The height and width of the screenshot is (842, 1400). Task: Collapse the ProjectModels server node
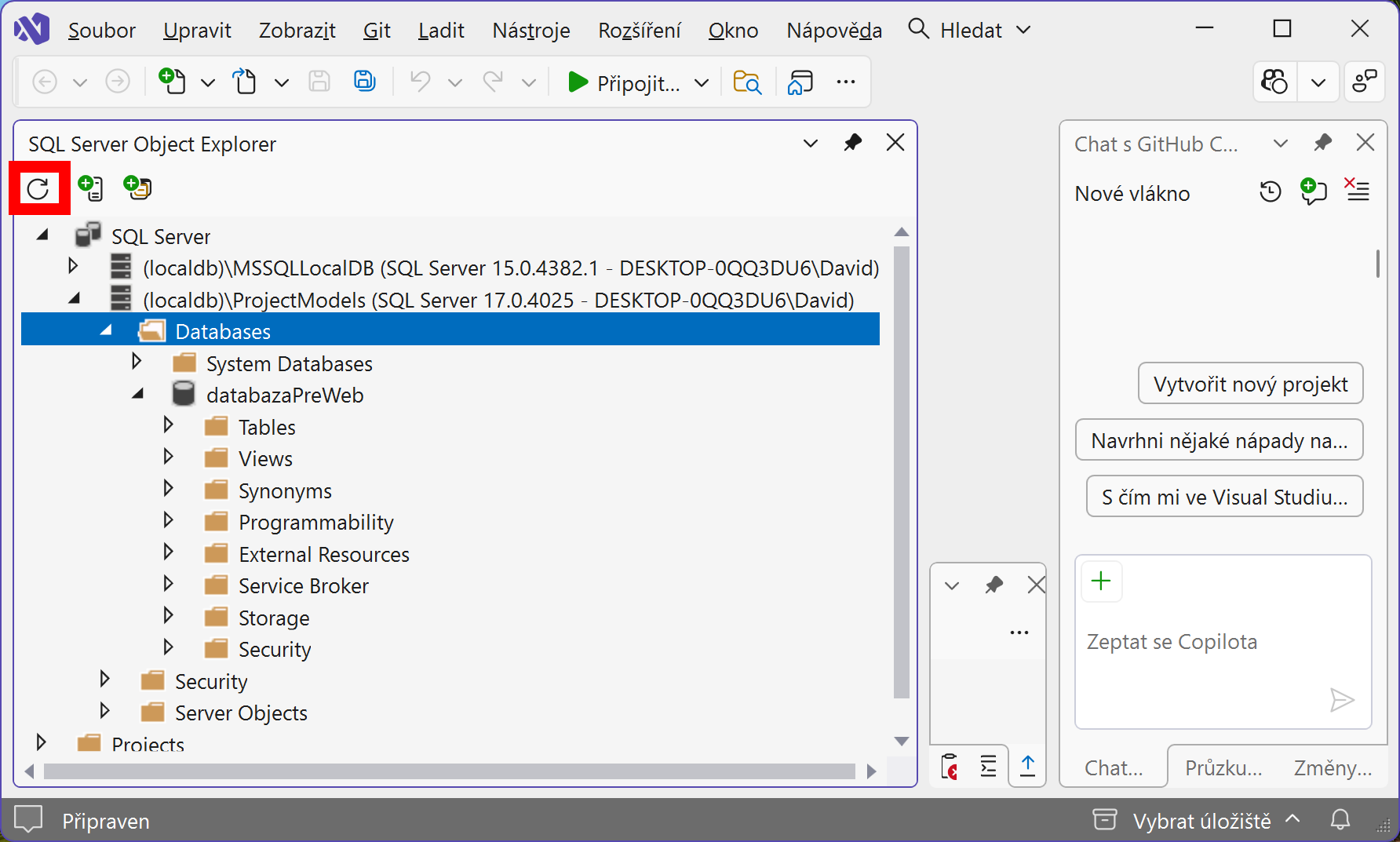[75, 299]
